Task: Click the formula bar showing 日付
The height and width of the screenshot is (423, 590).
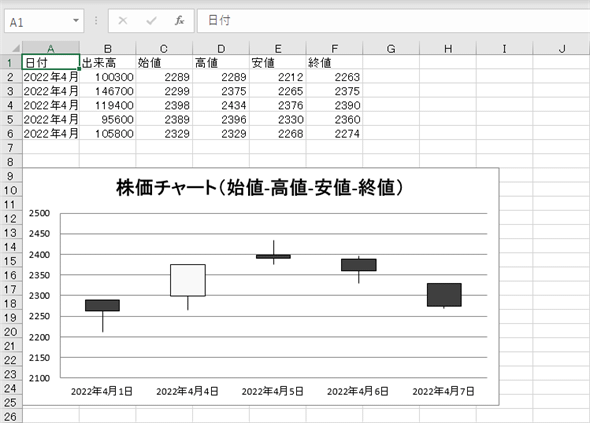Action: click(394, 21)
